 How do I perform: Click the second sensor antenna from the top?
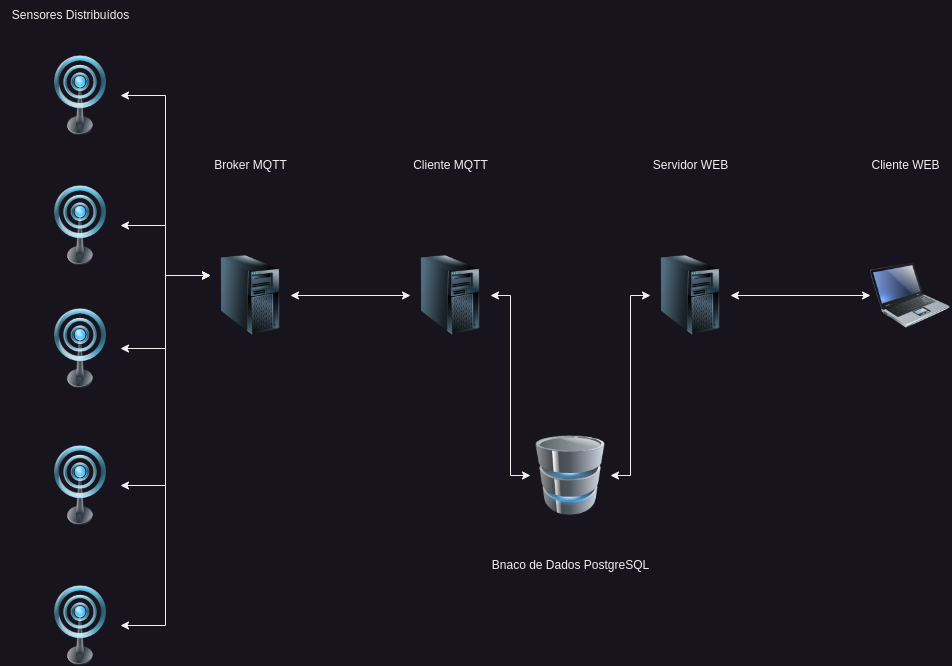pyautogui.click(x=80, y=224)
